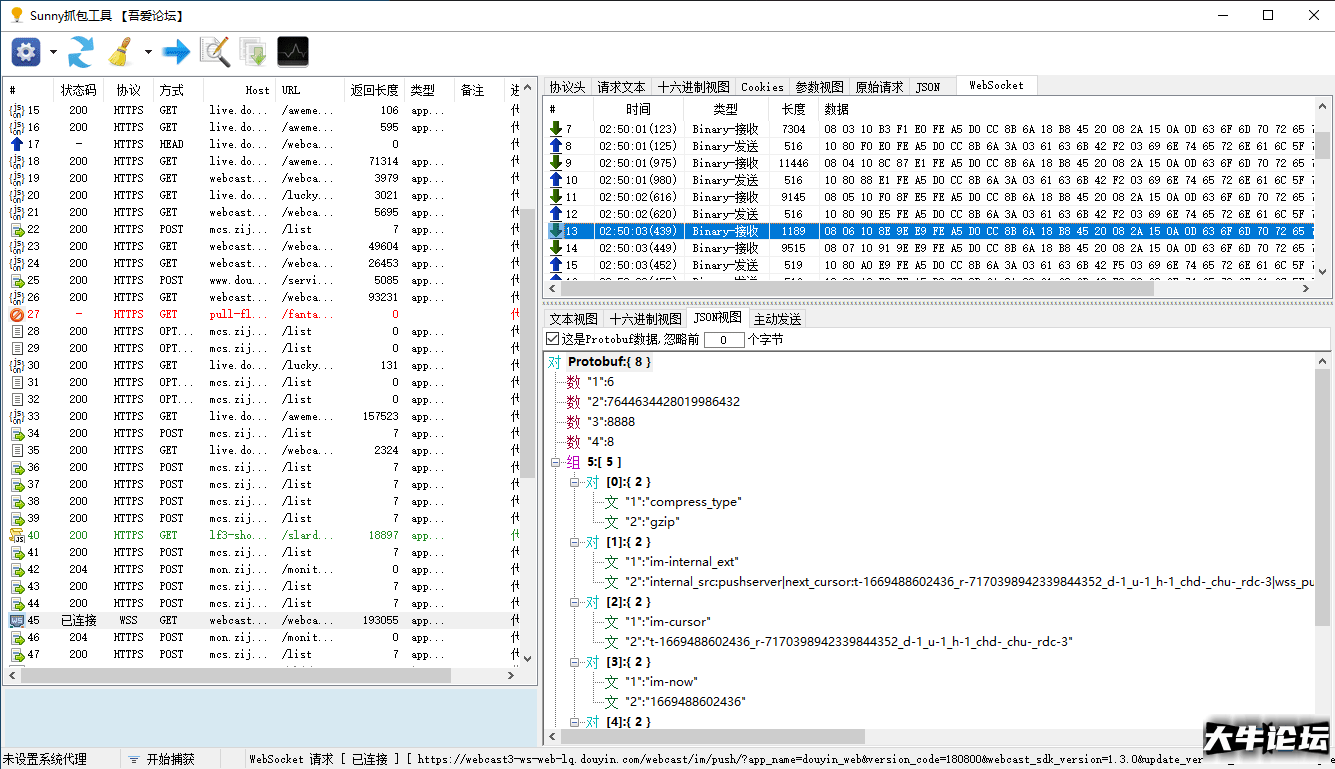Screen dimensions: 1335x769
Task: Open the 主动发送 tab
Action: 777,319
